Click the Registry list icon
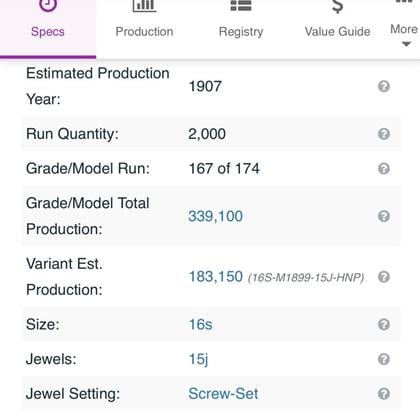 (x=241, y=5)
